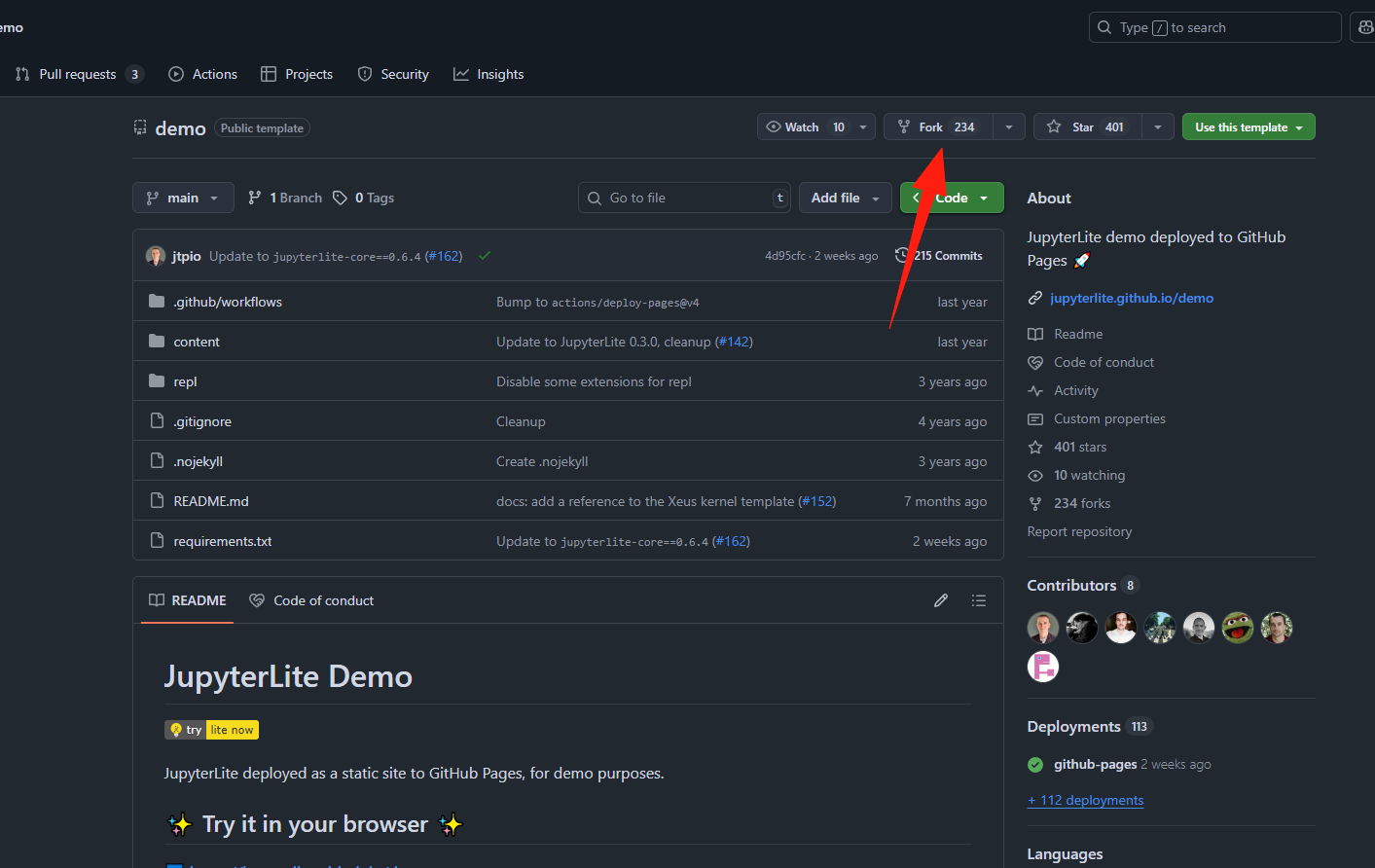The image size is (1375, 868).
Task: Click the 'try lite now' badge
Action: [x=211, y=730]
